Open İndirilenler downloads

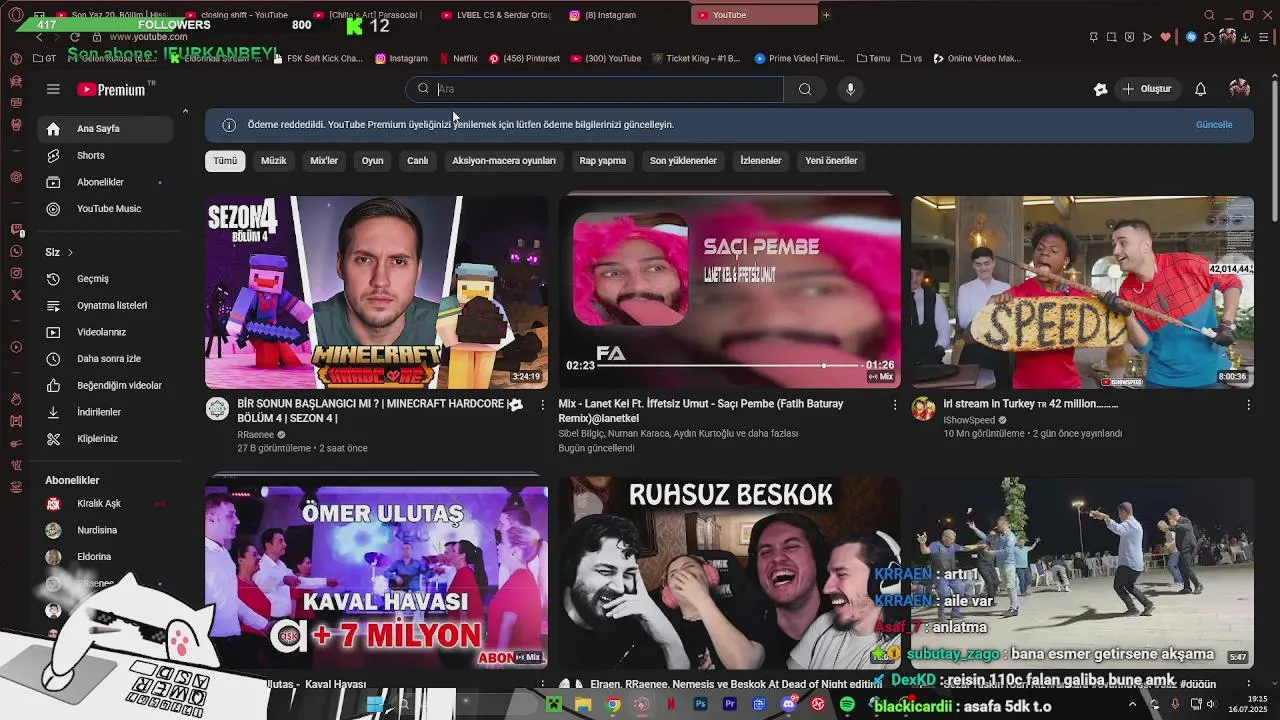pos(105,412)
